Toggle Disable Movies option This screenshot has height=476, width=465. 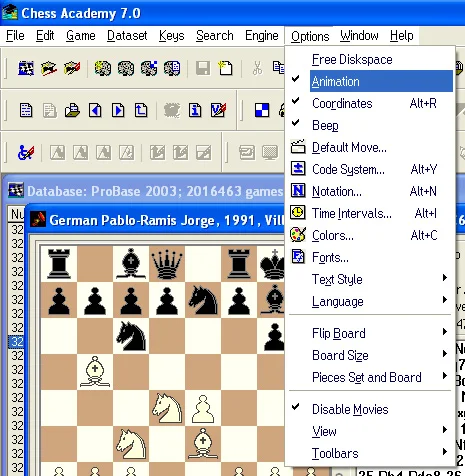370,409
